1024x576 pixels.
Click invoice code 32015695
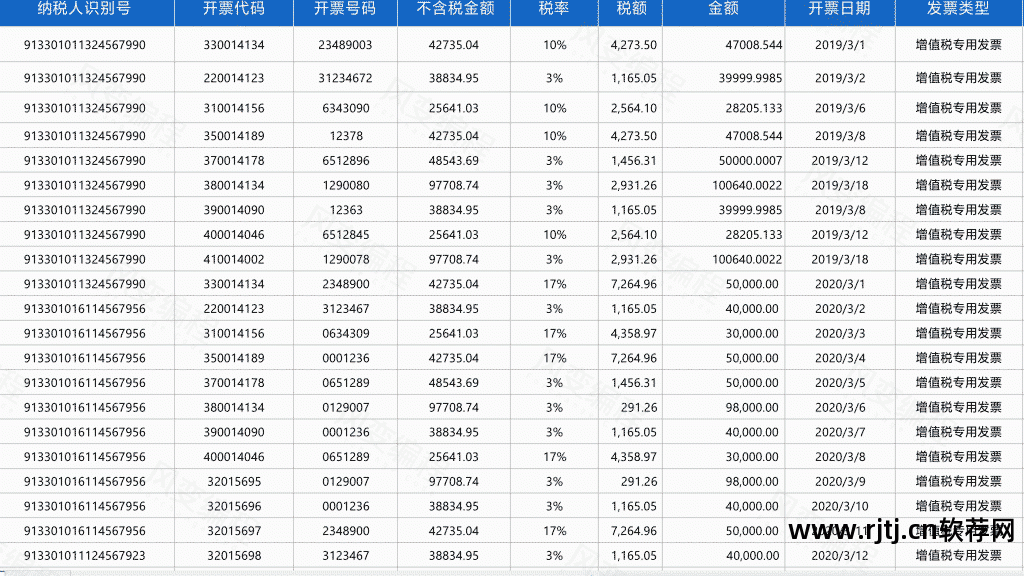coord(234,482)
